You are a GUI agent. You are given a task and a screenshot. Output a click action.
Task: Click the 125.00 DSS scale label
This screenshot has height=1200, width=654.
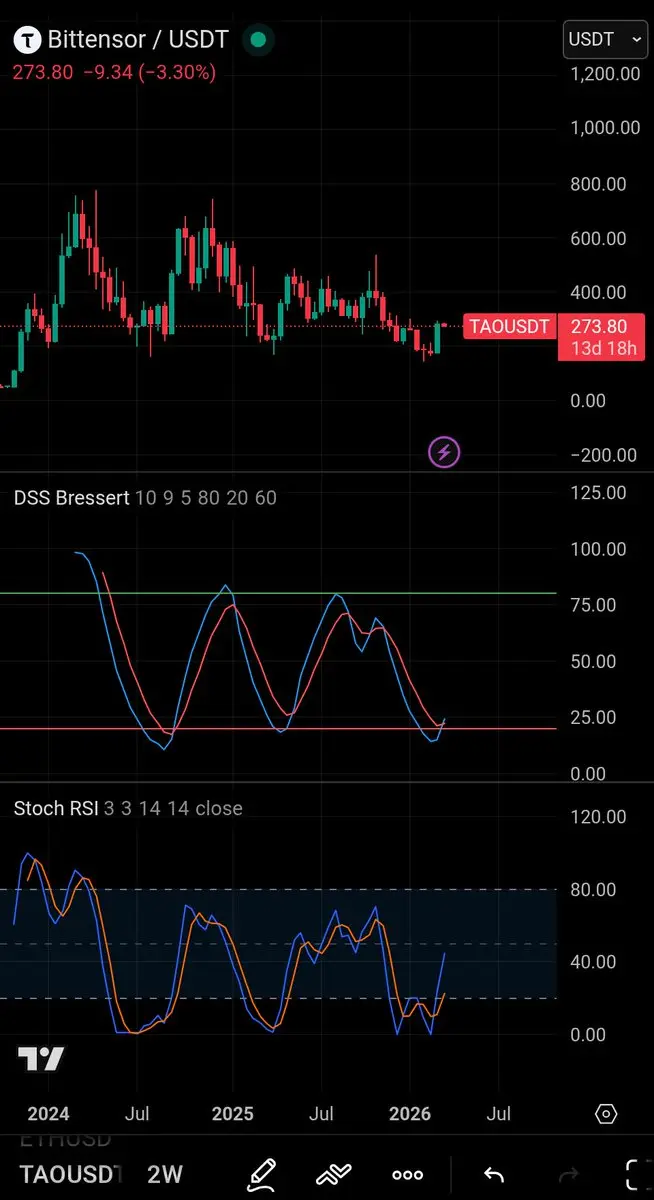(598, 492)
